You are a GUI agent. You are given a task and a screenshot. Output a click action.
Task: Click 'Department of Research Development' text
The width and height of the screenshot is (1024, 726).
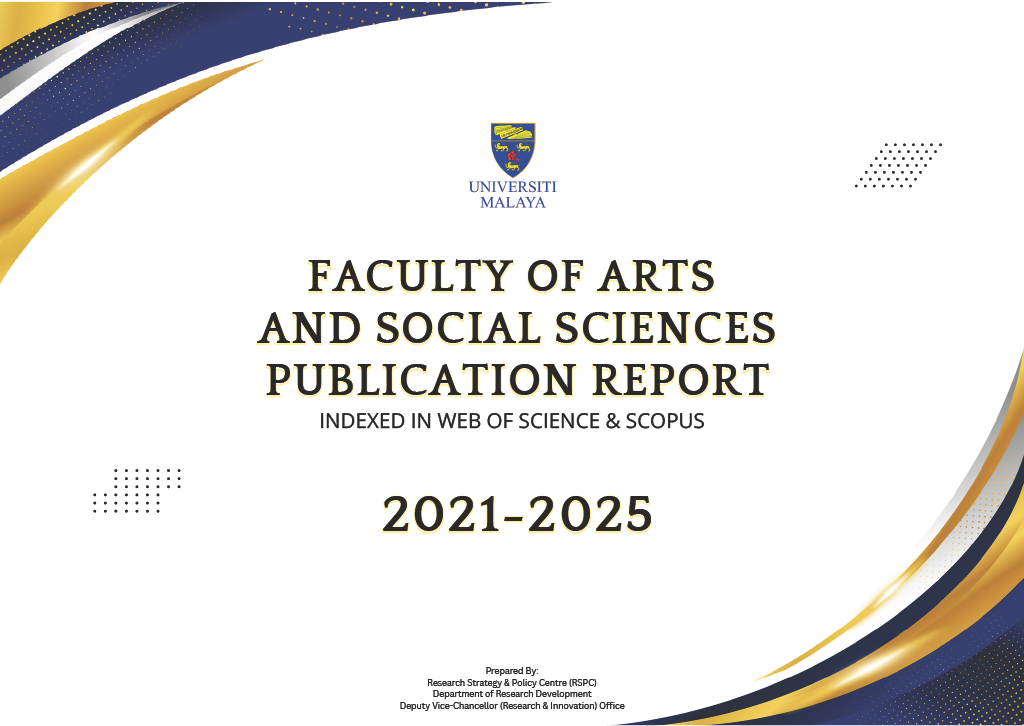tap(512, 694)
